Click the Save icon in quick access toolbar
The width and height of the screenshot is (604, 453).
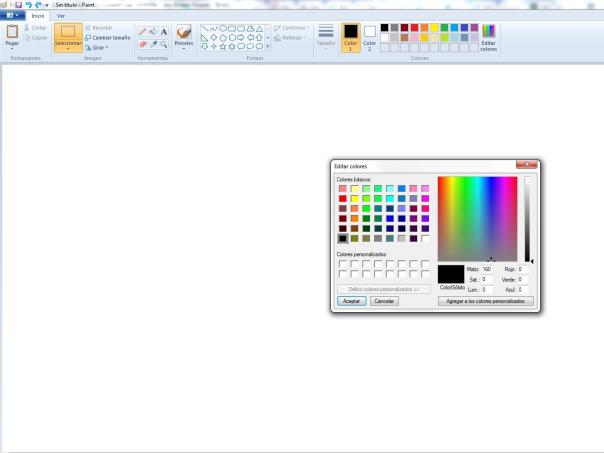[18, 5]
